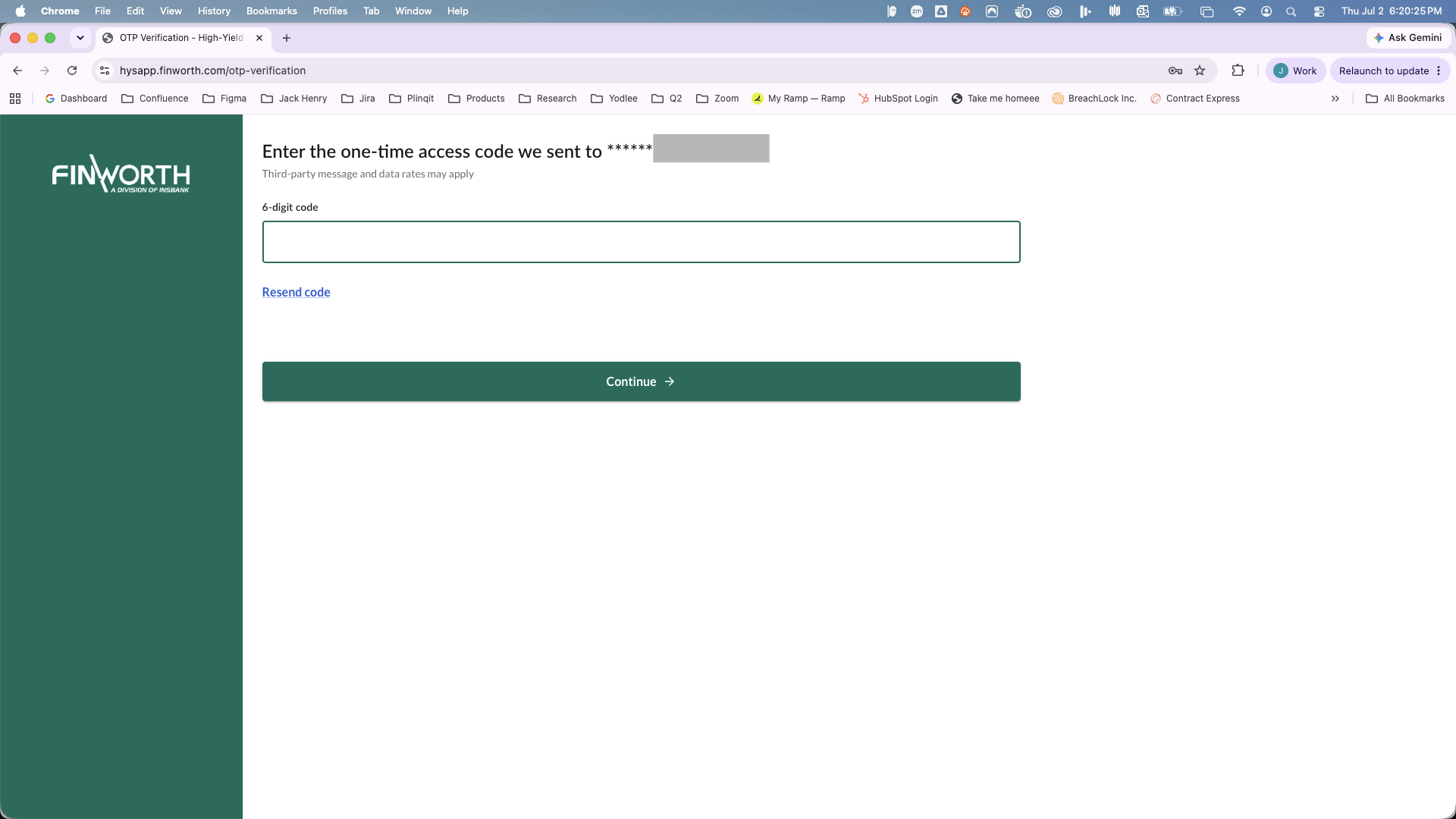Open the Edit menu
The image size is (1456, 819).
point(135,11)
